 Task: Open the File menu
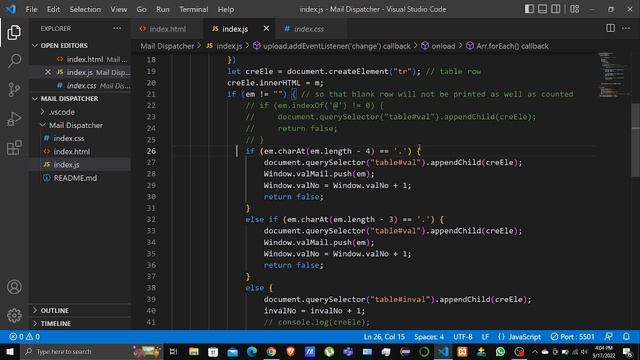click(x=31, y=9)
